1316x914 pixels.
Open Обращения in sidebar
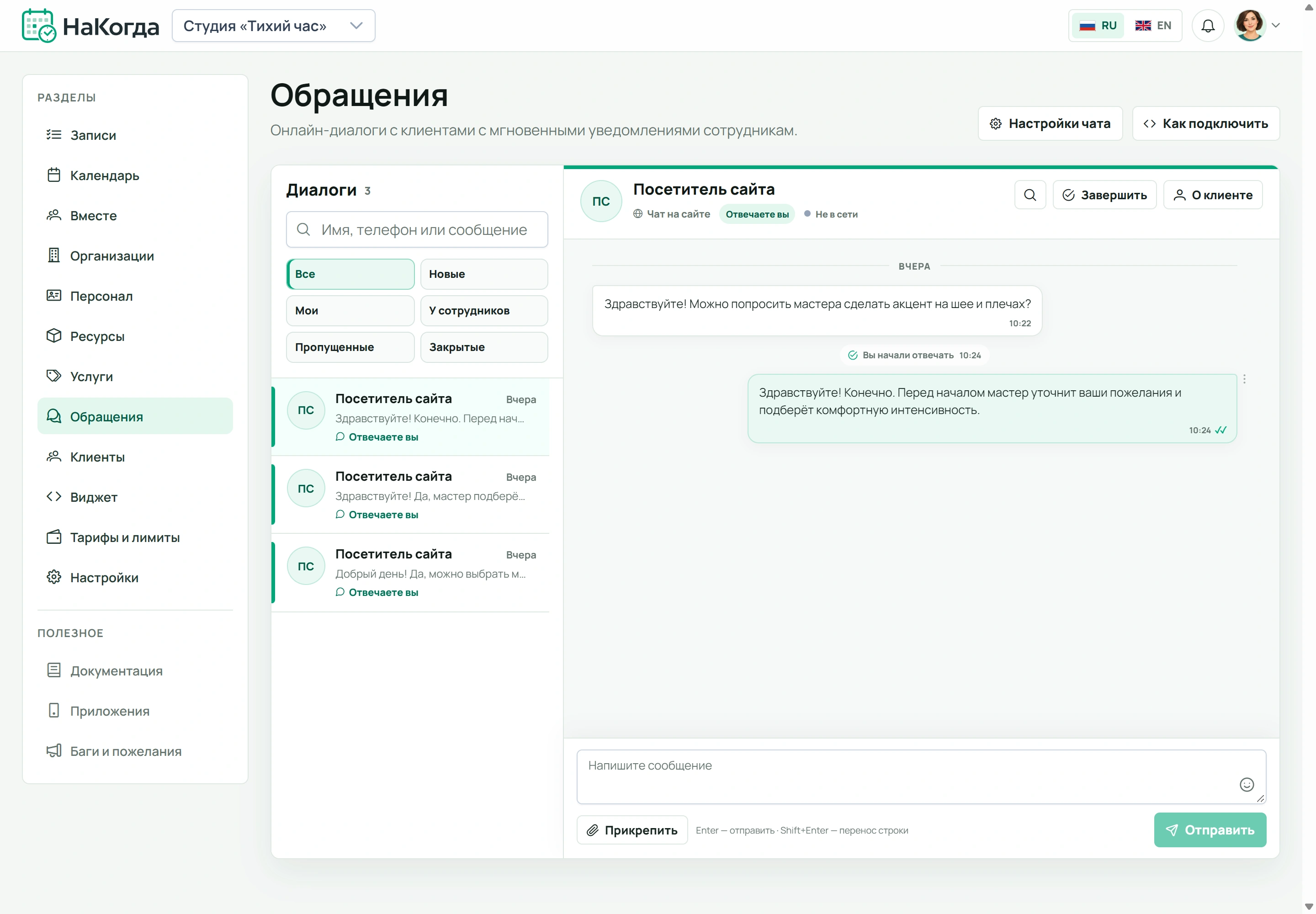pyautogui.click(x=135, y=416)
